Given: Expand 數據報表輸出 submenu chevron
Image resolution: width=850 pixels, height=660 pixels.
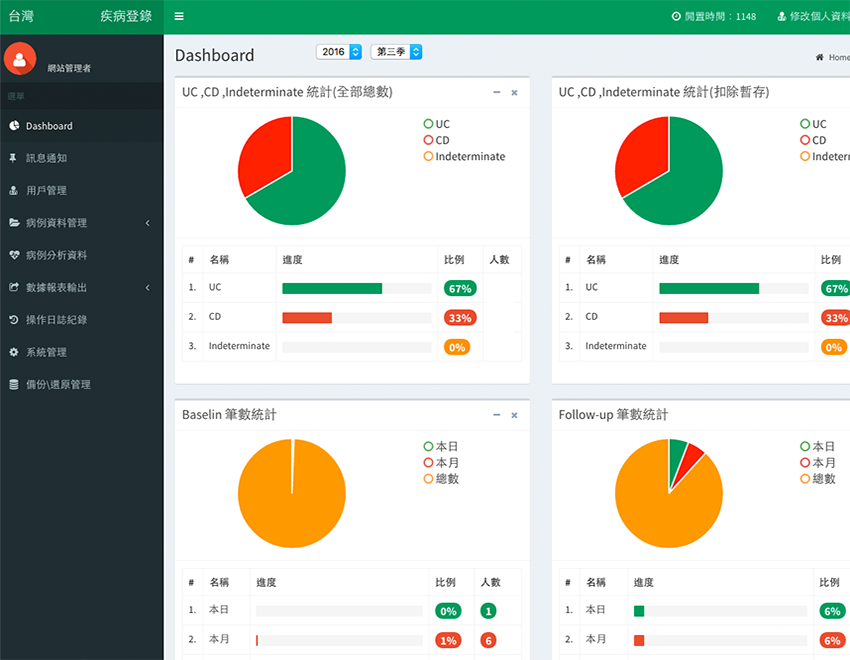Looking at the screenshot, I should tap(147, 287).
